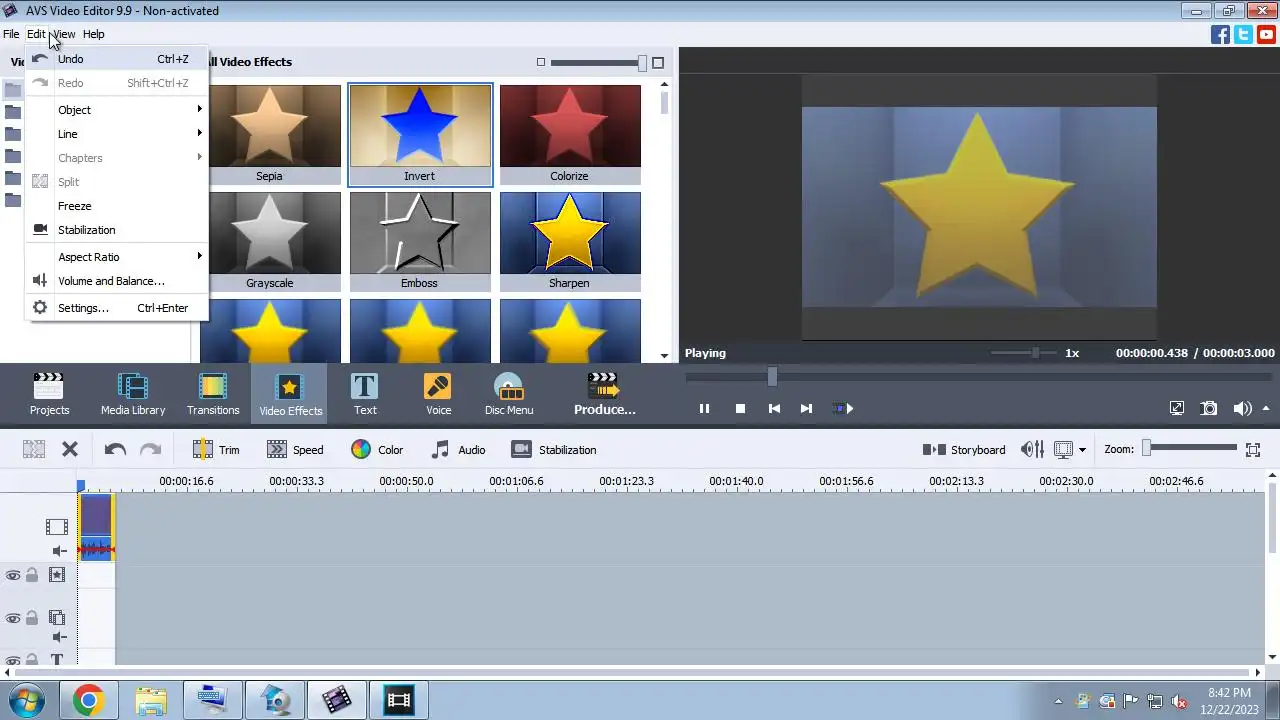Open the audio mixer icon
Image resolution: width=1280 pixels, height=720 pixels.
1032,450
